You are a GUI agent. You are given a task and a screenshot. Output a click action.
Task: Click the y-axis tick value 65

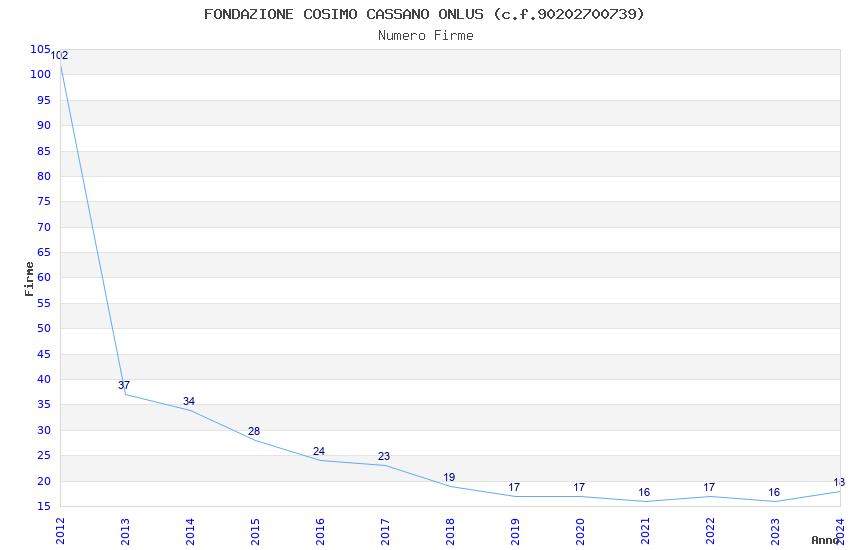tap(44, 253)
